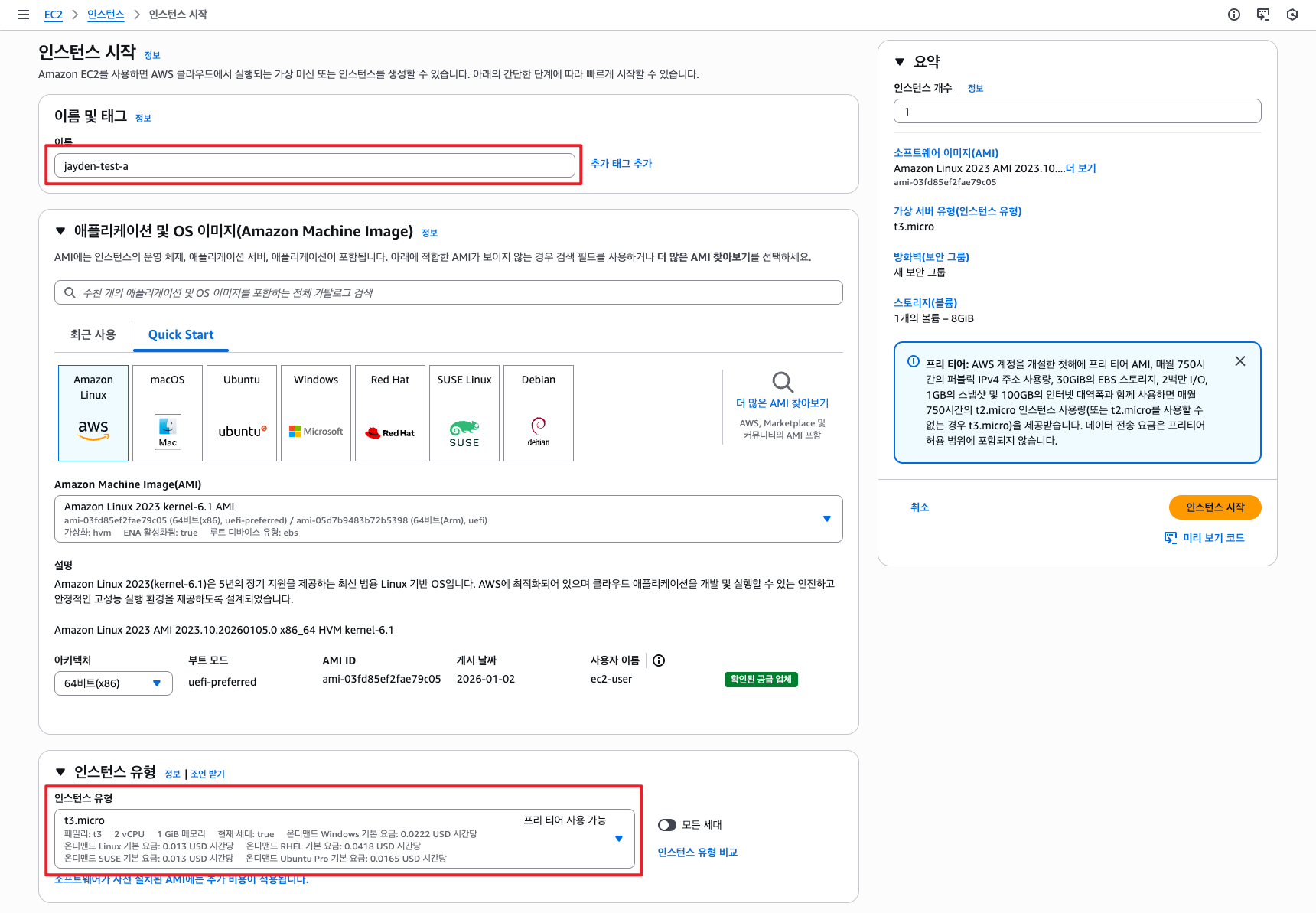Close the free tier info banner
The height and width of the screenshot is (913, 1316).
tap(1240, 361)
